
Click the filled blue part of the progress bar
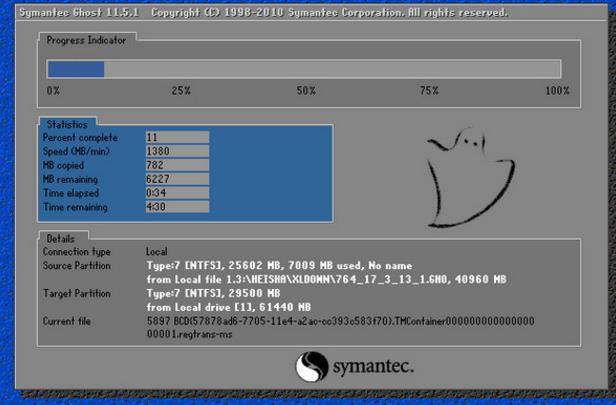76,69
